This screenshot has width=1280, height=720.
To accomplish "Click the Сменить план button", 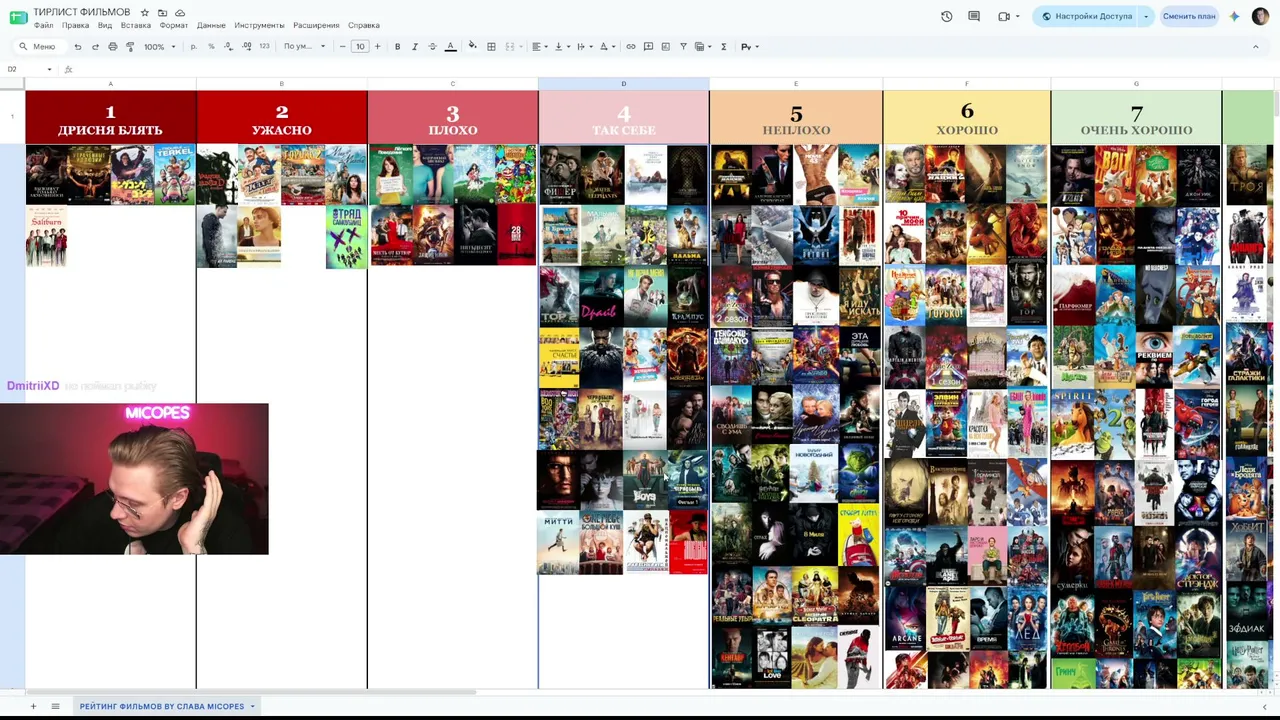I will pyautogui.click(x=1189, y=17).
